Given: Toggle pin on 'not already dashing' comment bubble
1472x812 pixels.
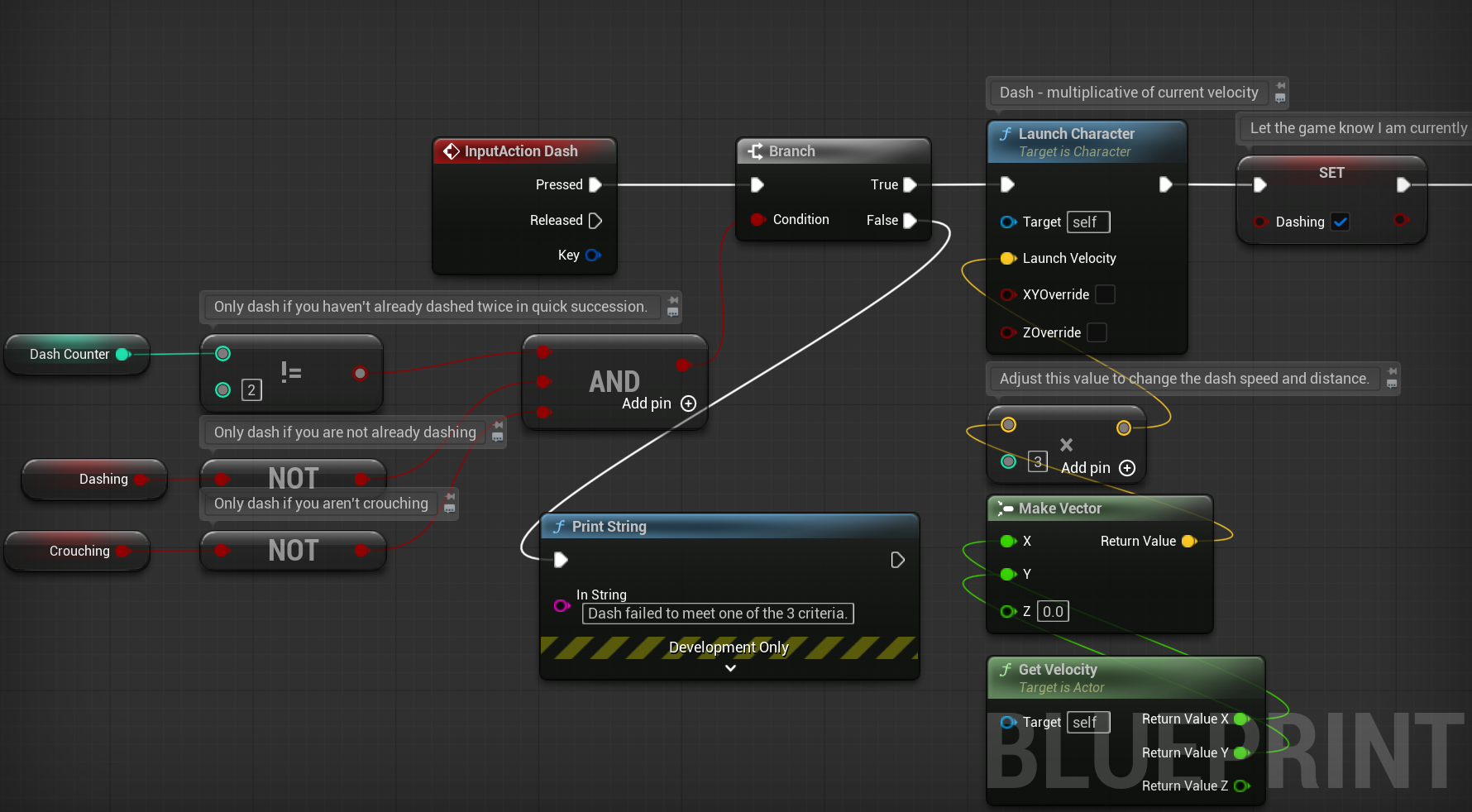Looking at the screenshot, I should tap(498, 425).
